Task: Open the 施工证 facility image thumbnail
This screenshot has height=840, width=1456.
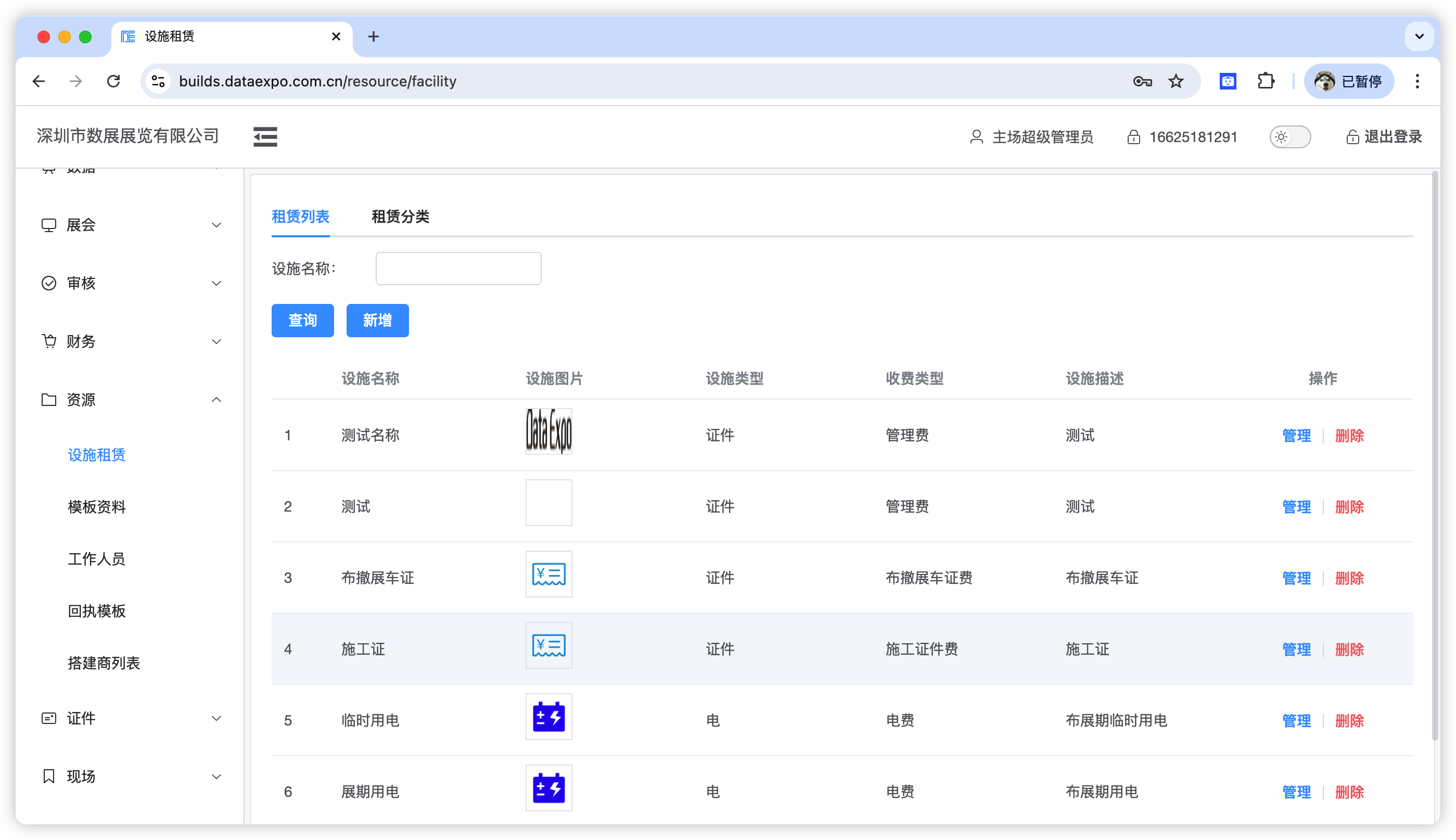Action: [548, 645]
